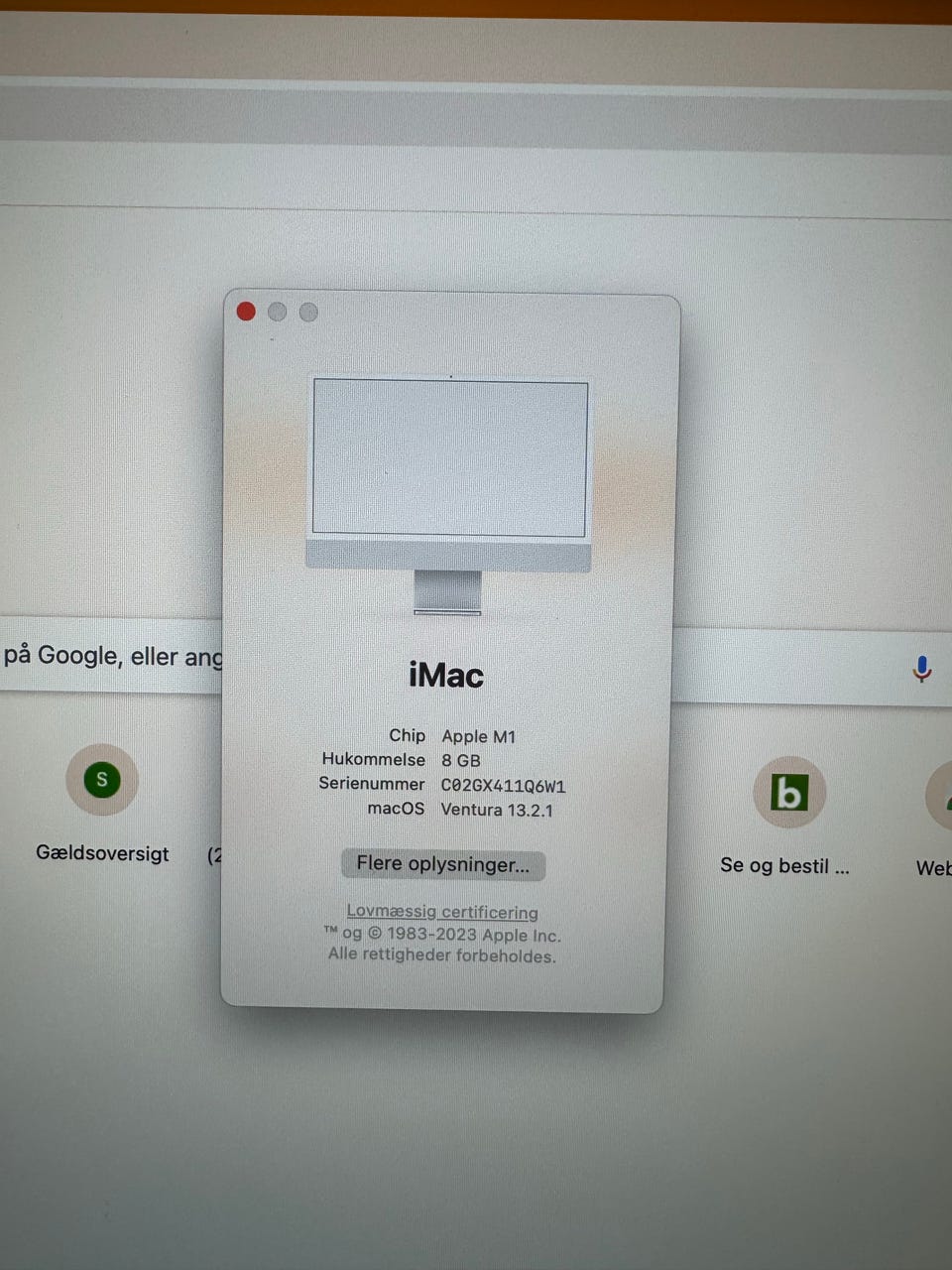Click the Alle rettigheder forbeholdes text
The image size is (952, 1270).
pos(441,955)
